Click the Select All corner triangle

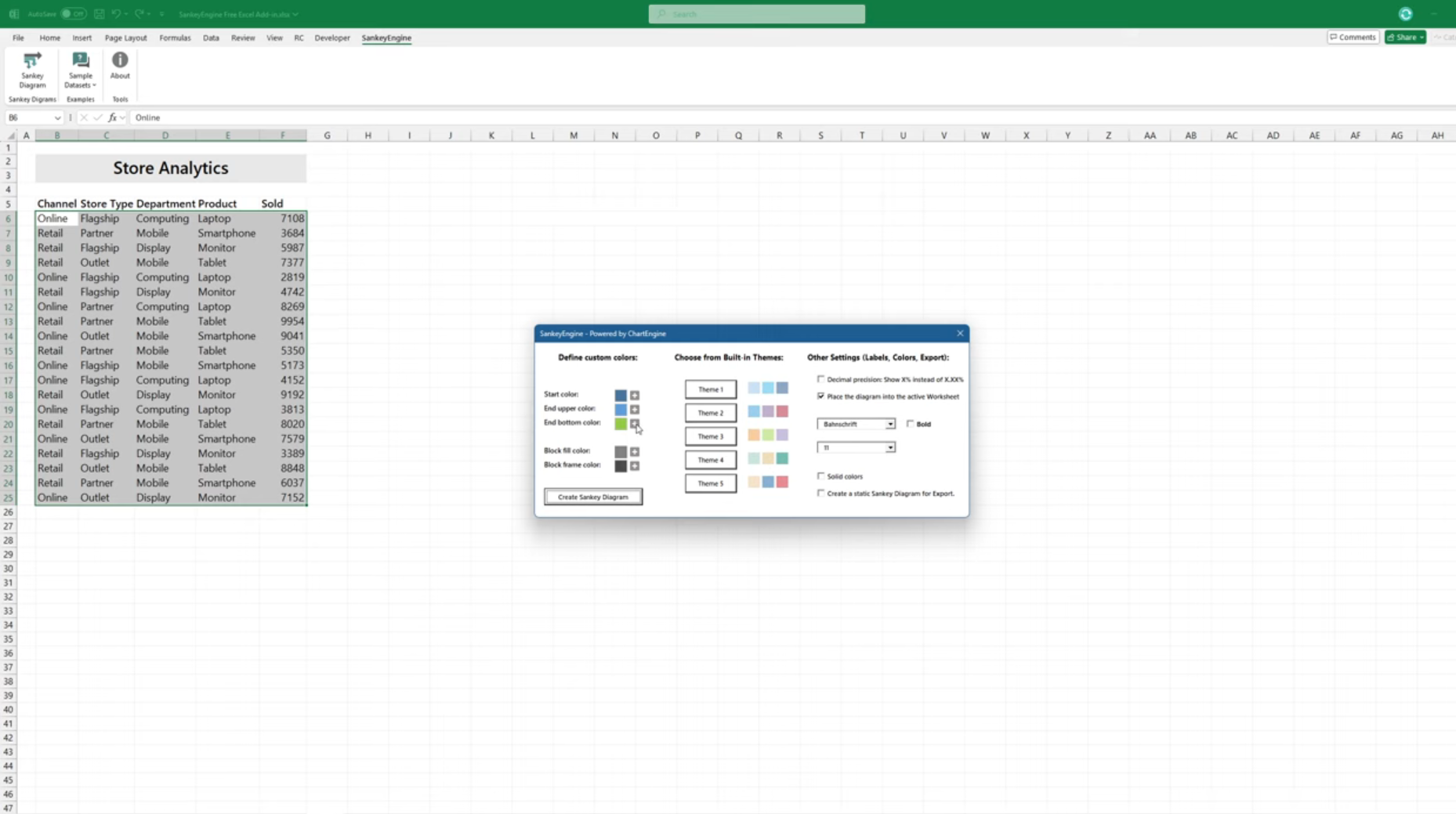point(10,136)
